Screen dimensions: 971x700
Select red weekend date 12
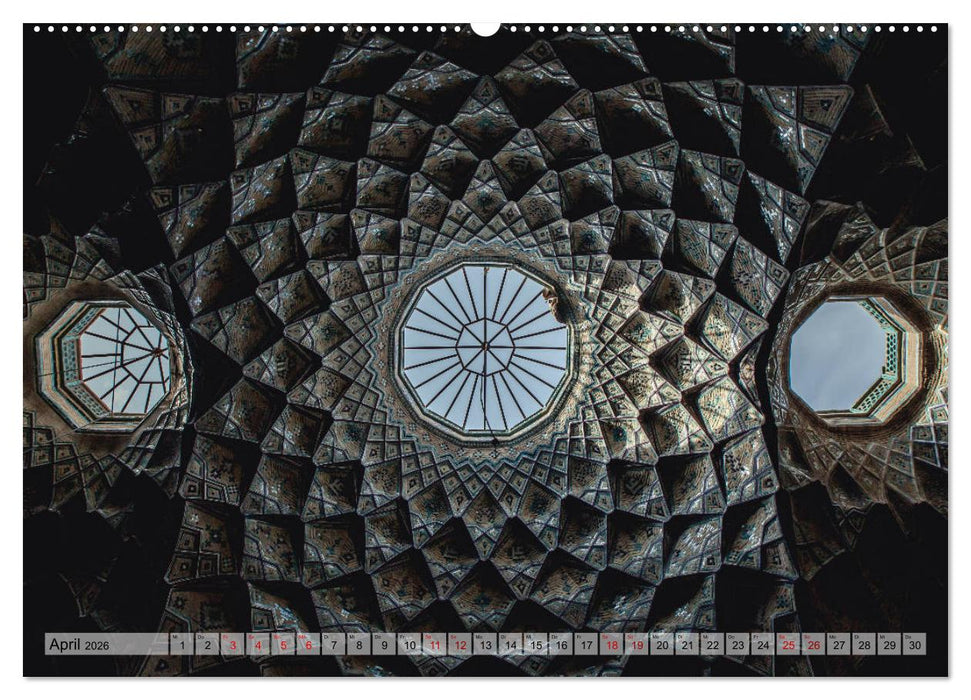pyautogui.click(x=460, y=645)
